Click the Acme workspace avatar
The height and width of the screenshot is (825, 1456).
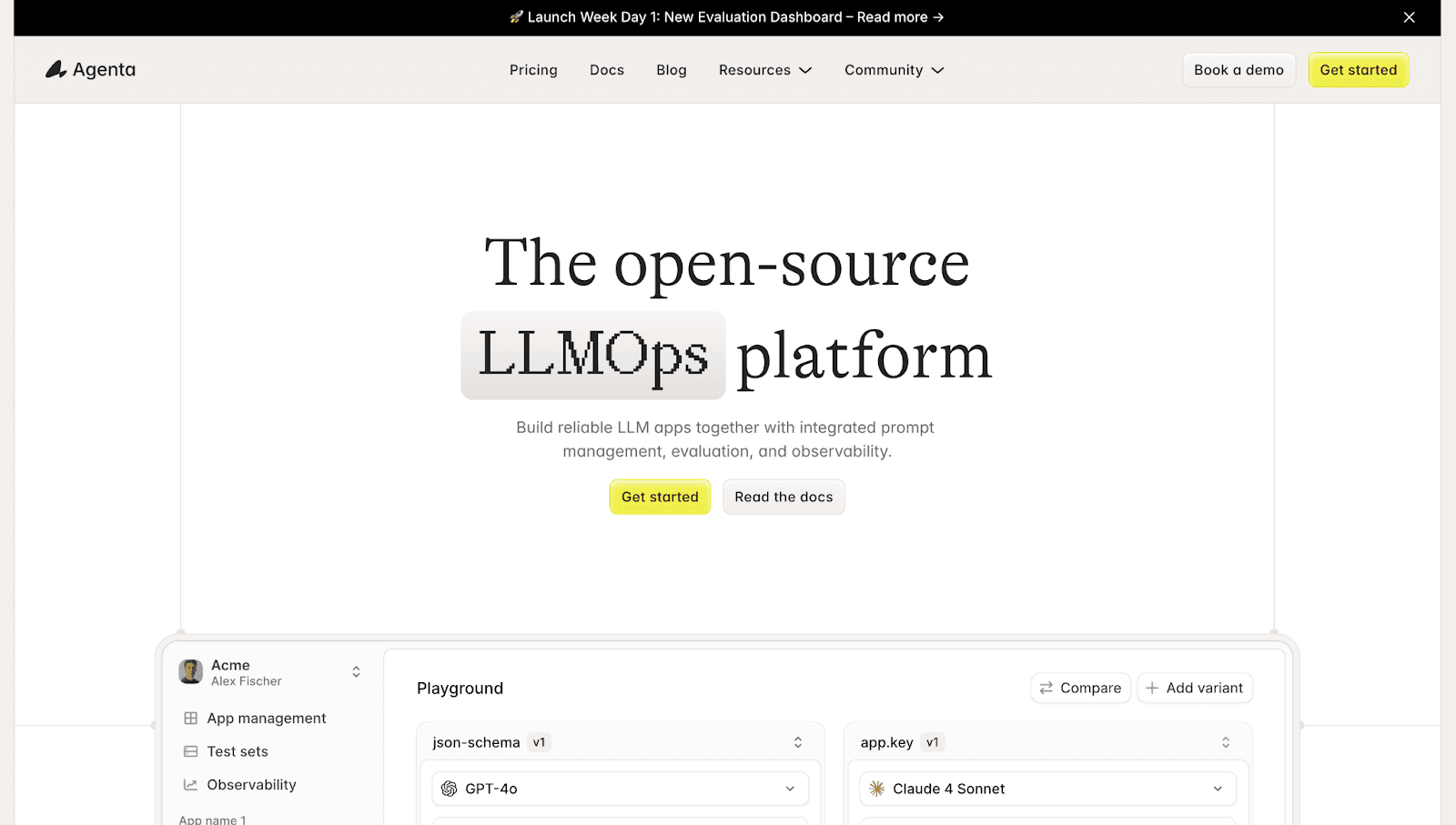(191, 672)
